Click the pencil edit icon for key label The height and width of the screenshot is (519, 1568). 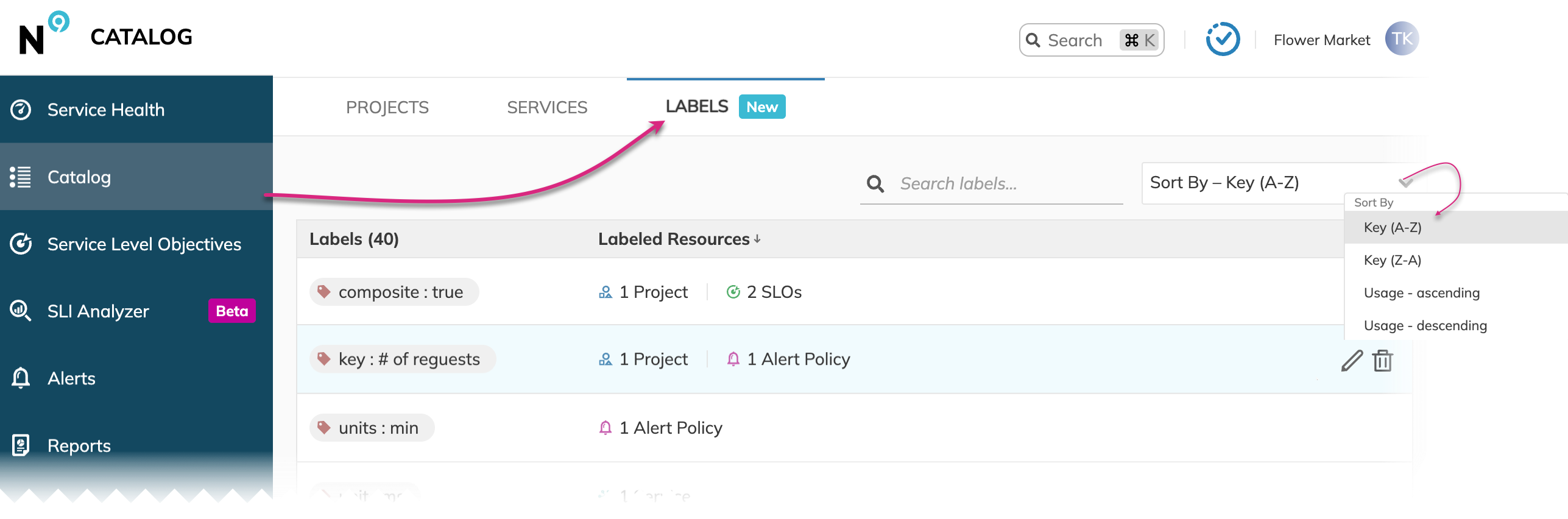[1352, 361]
